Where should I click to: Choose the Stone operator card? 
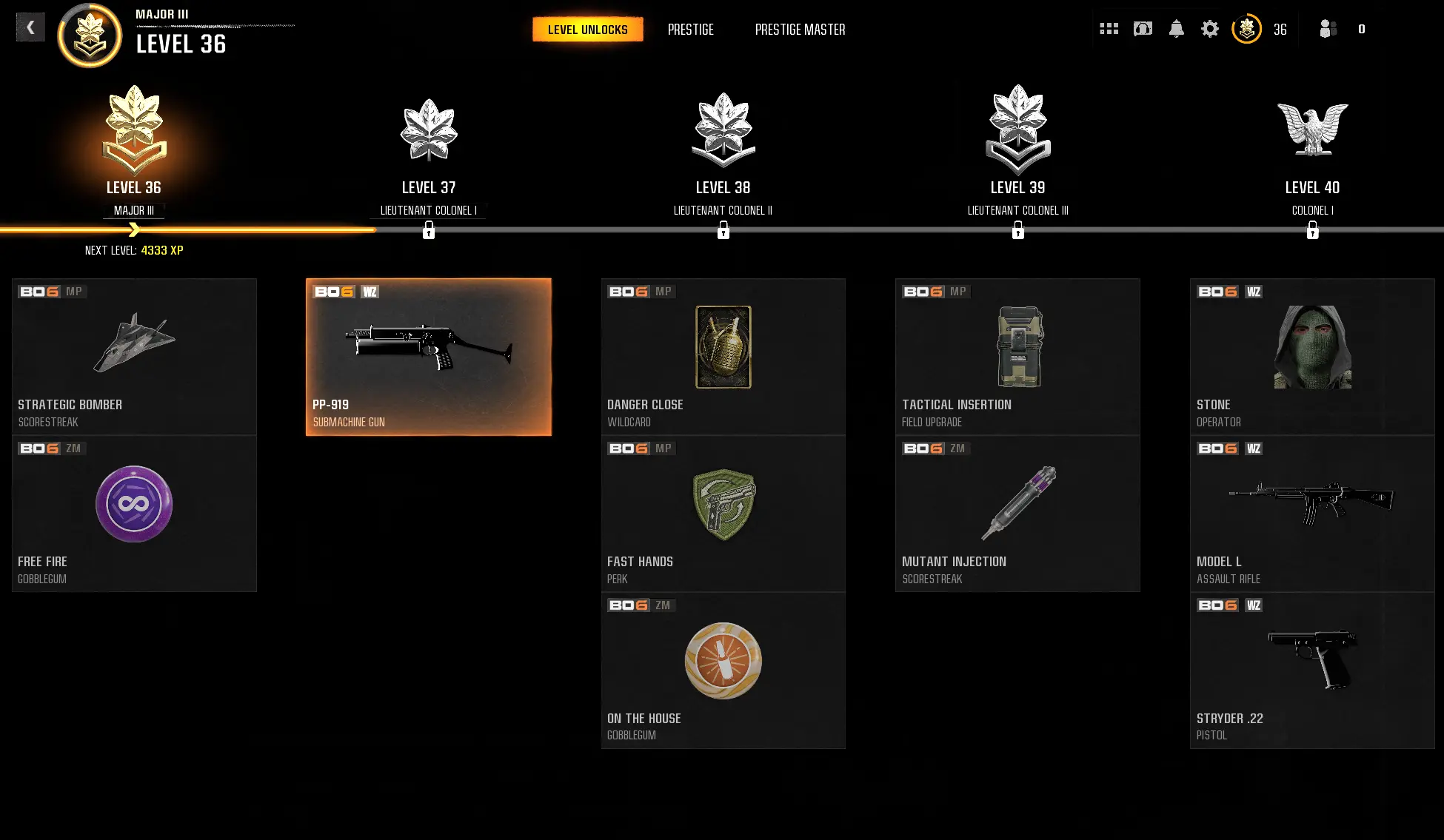point(1312,357)
